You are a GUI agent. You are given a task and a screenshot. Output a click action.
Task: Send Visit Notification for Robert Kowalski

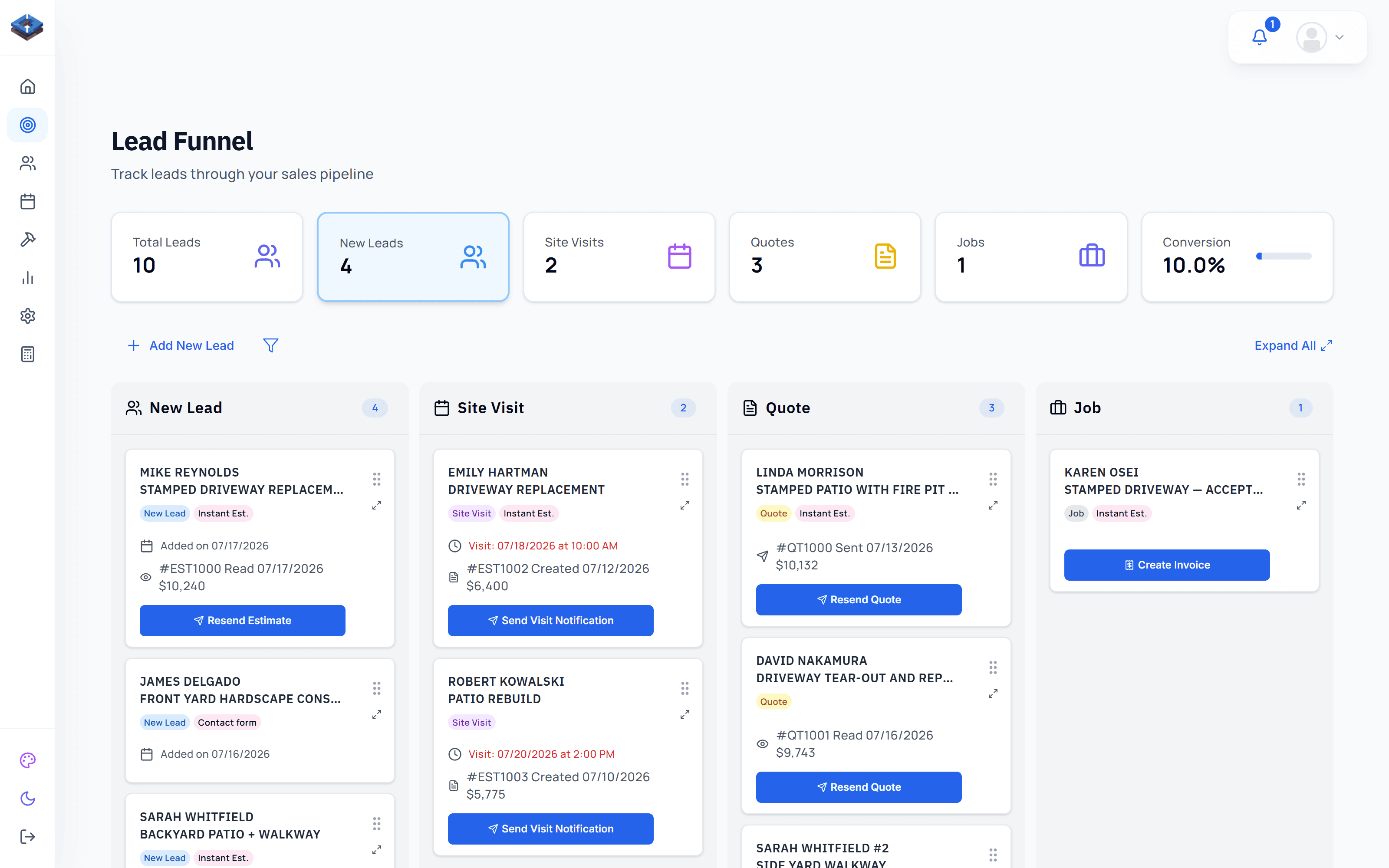pyautogui.click(x=551, y=829)
